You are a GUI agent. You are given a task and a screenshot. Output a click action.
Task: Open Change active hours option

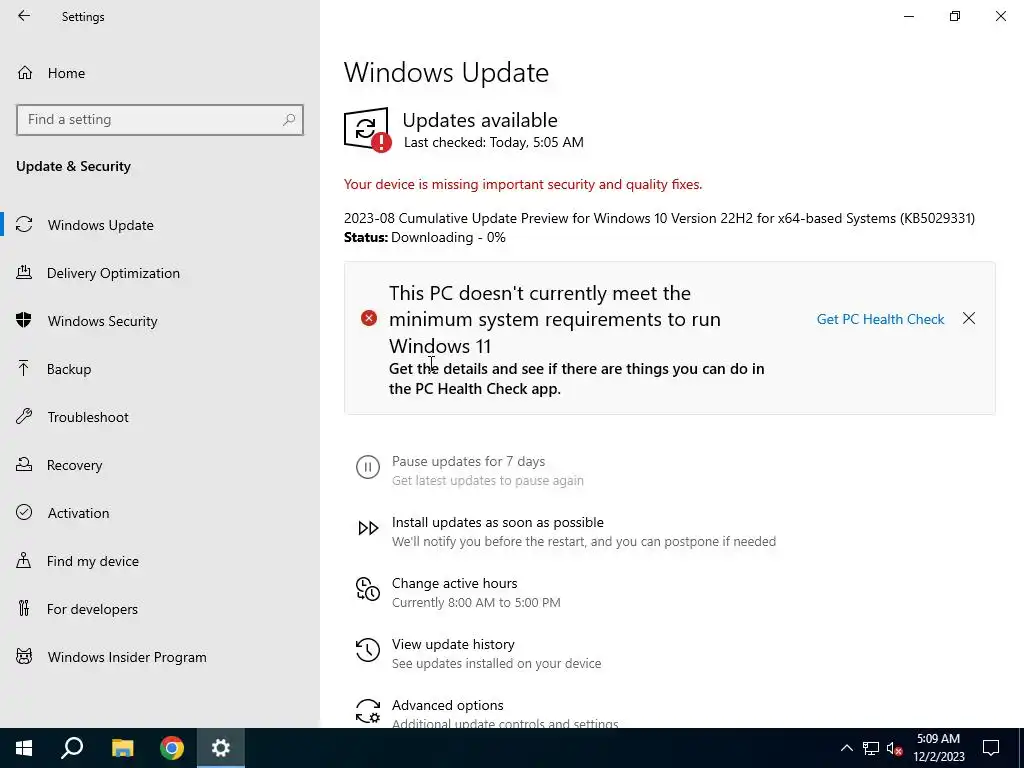455,583
